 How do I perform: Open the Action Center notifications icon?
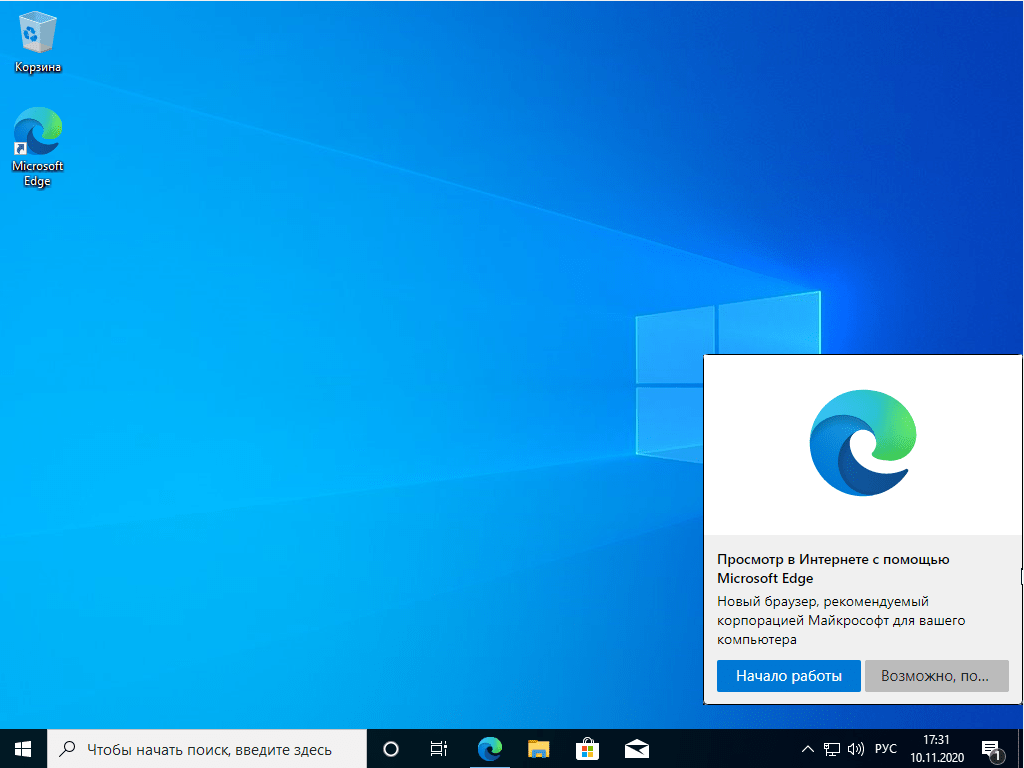pos(991,749)
